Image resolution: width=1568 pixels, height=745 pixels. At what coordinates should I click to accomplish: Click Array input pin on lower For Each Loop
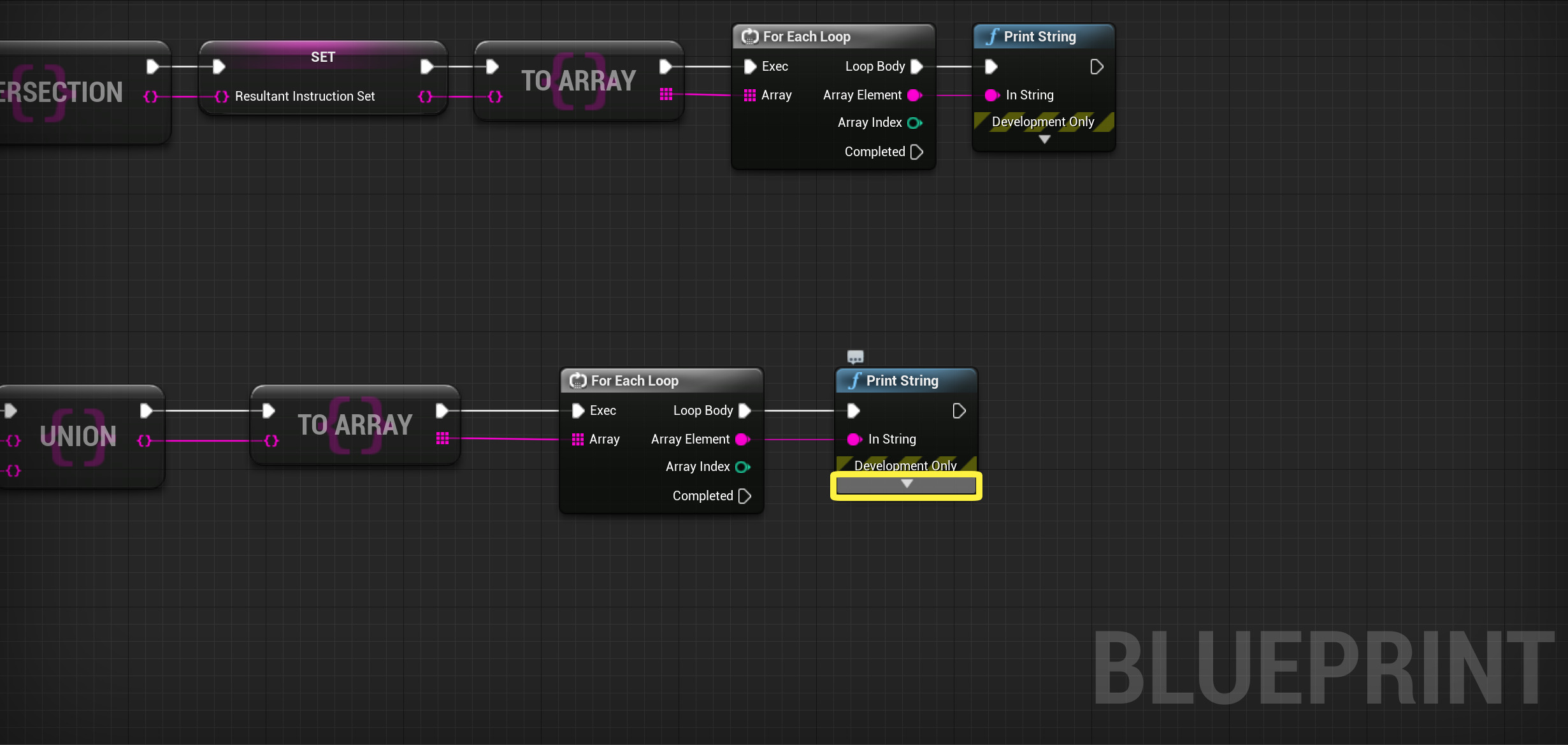(578, 440)
